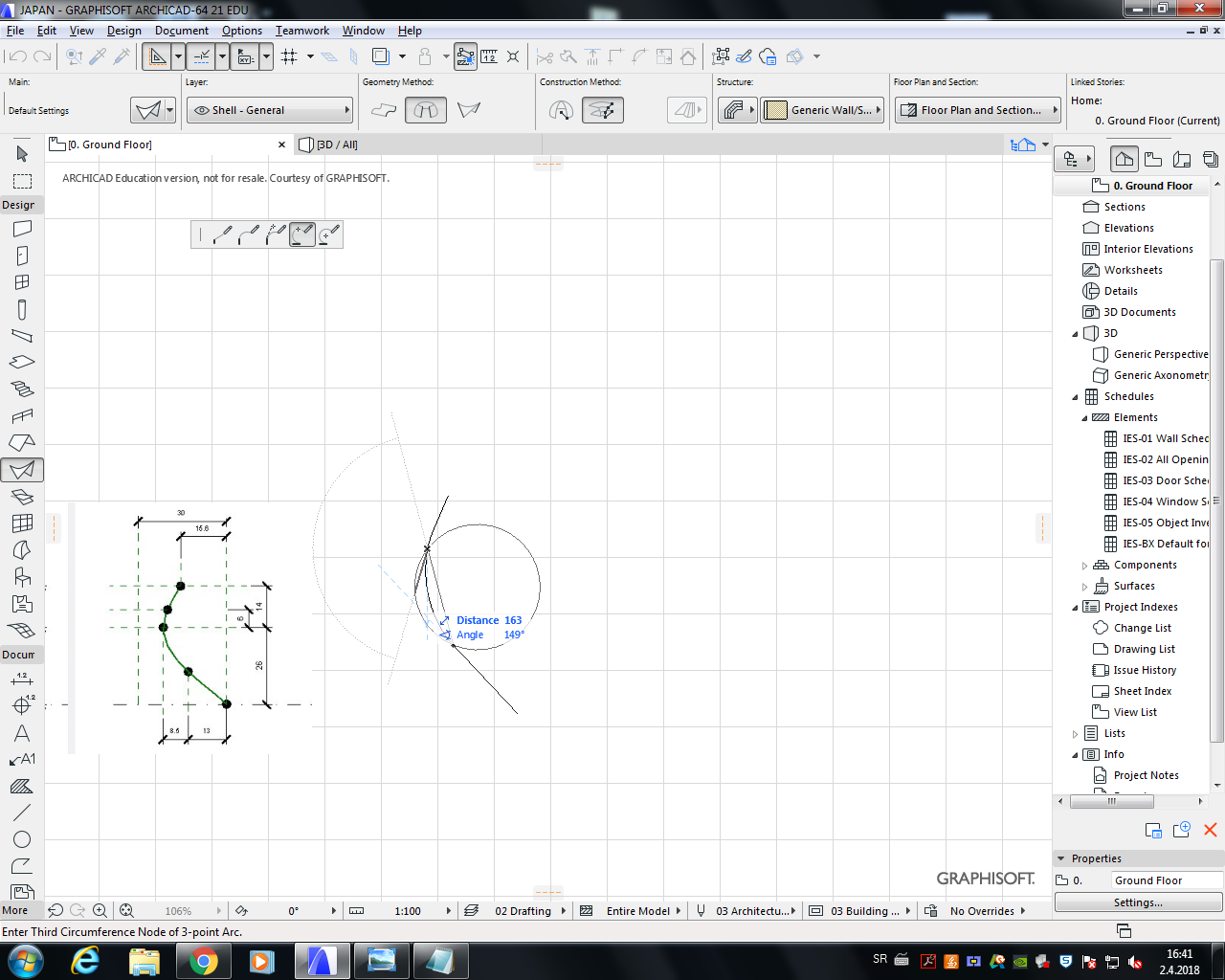The image size is (1225, 980).
Task: Choose the simple construction method icon
Action: pos(561,110)
